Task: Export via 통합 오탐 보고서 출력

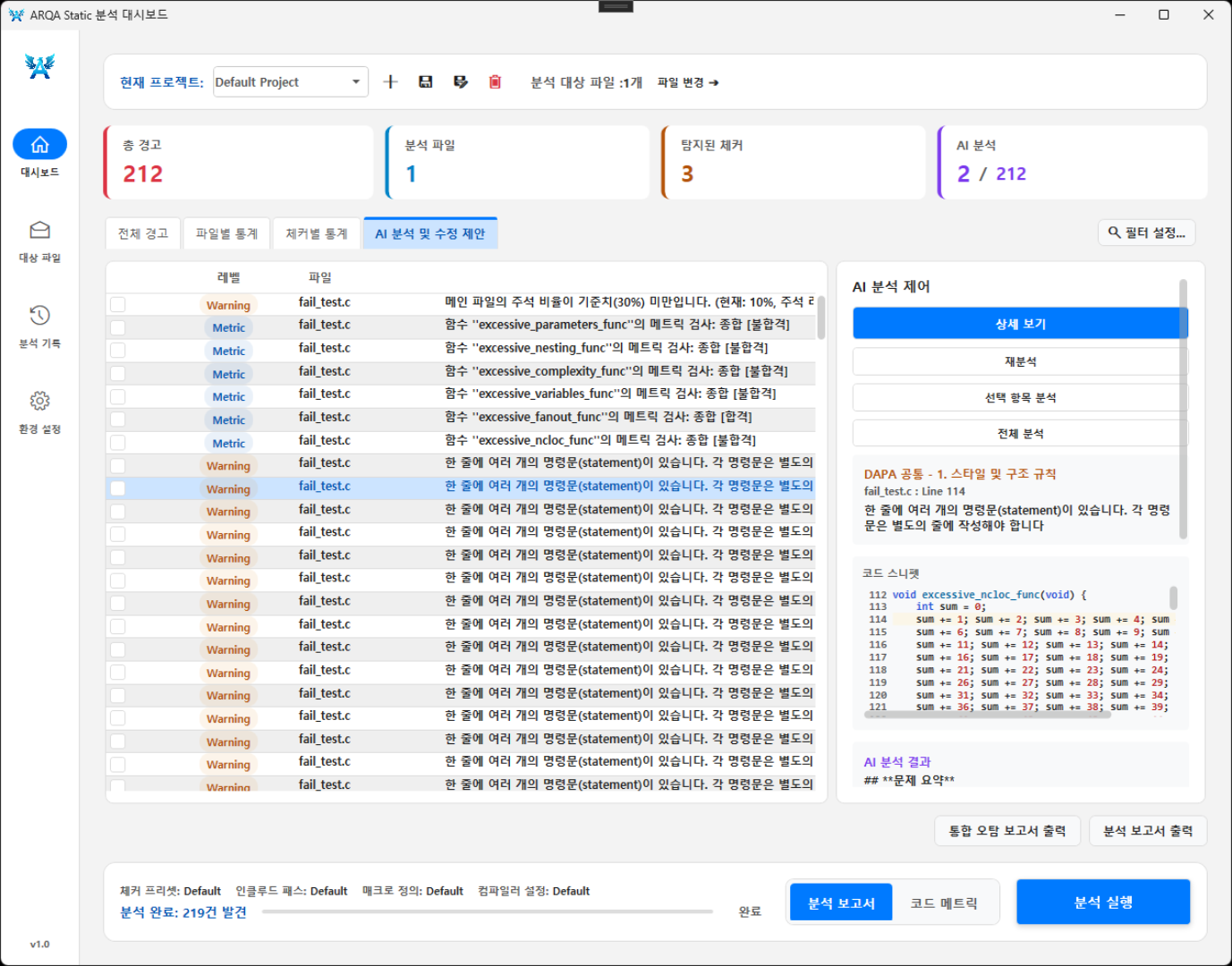Action: 1007,831
